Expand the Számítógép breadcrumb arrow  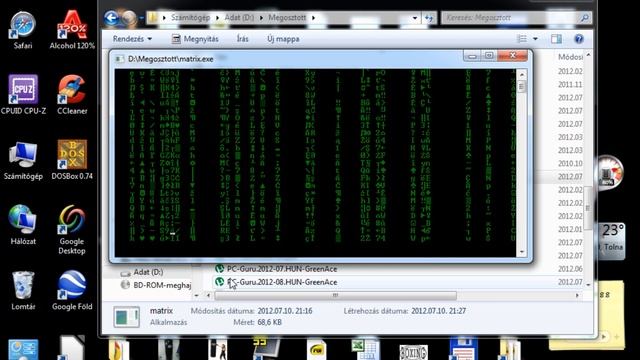[217, 18]
